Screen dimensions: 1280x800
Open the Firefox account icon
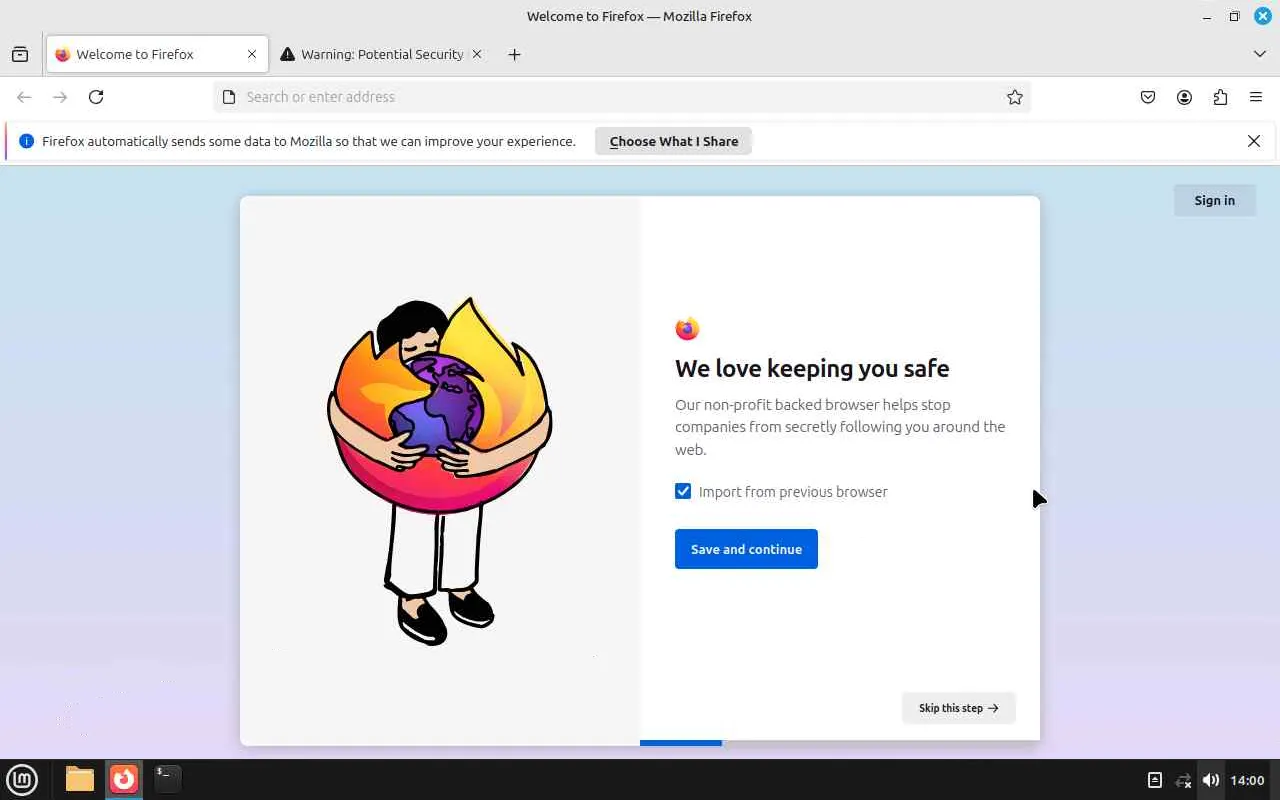pos(1184,97)
